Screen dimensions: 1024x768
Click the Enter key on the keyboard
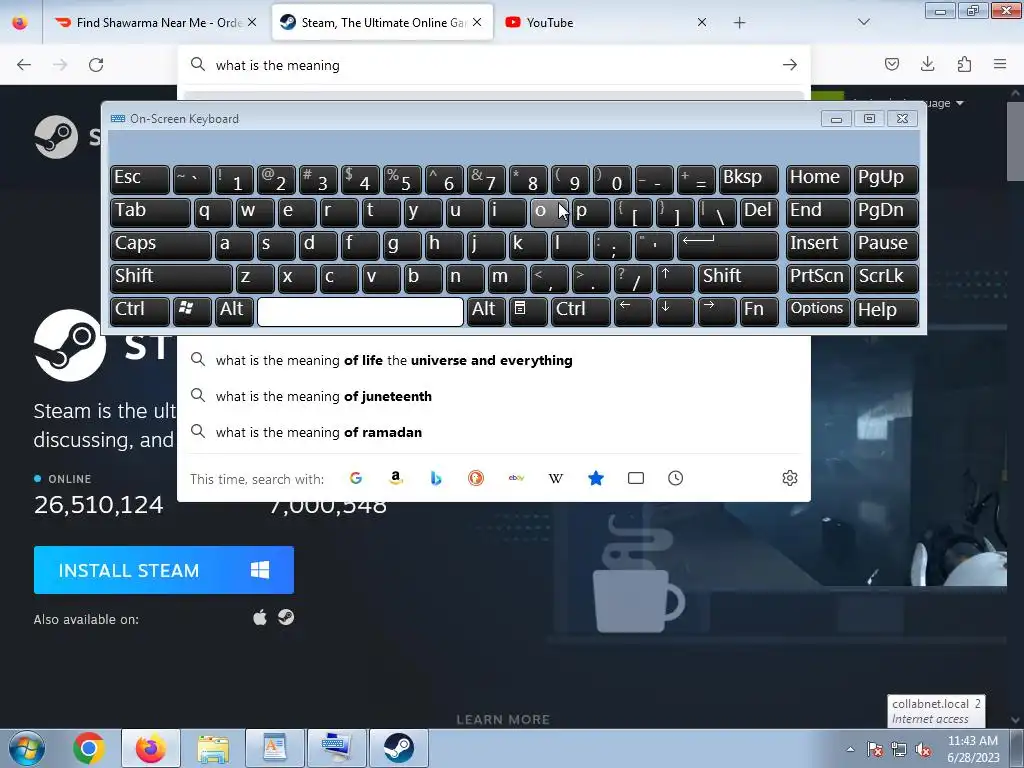[728, 244]
